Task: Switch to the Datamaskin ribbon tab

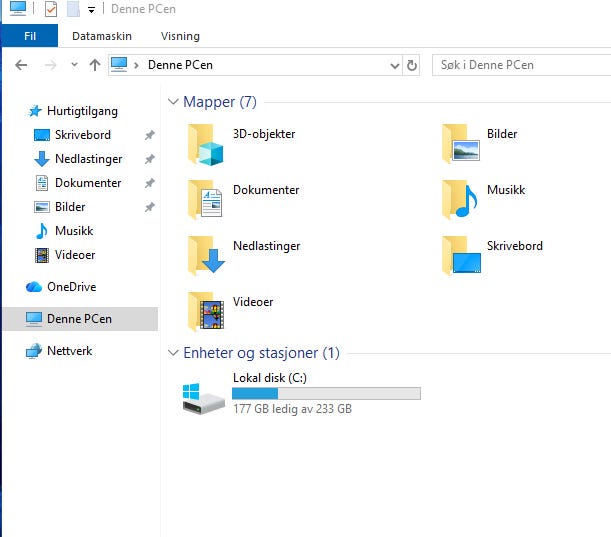Action: pos(102,36)
